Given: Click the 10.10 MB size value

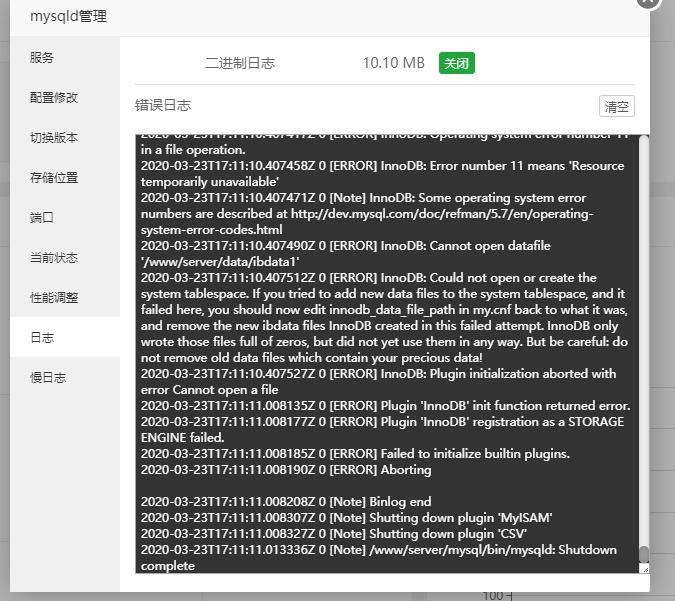Looking at the screenshot, I should tap(393, 63).
